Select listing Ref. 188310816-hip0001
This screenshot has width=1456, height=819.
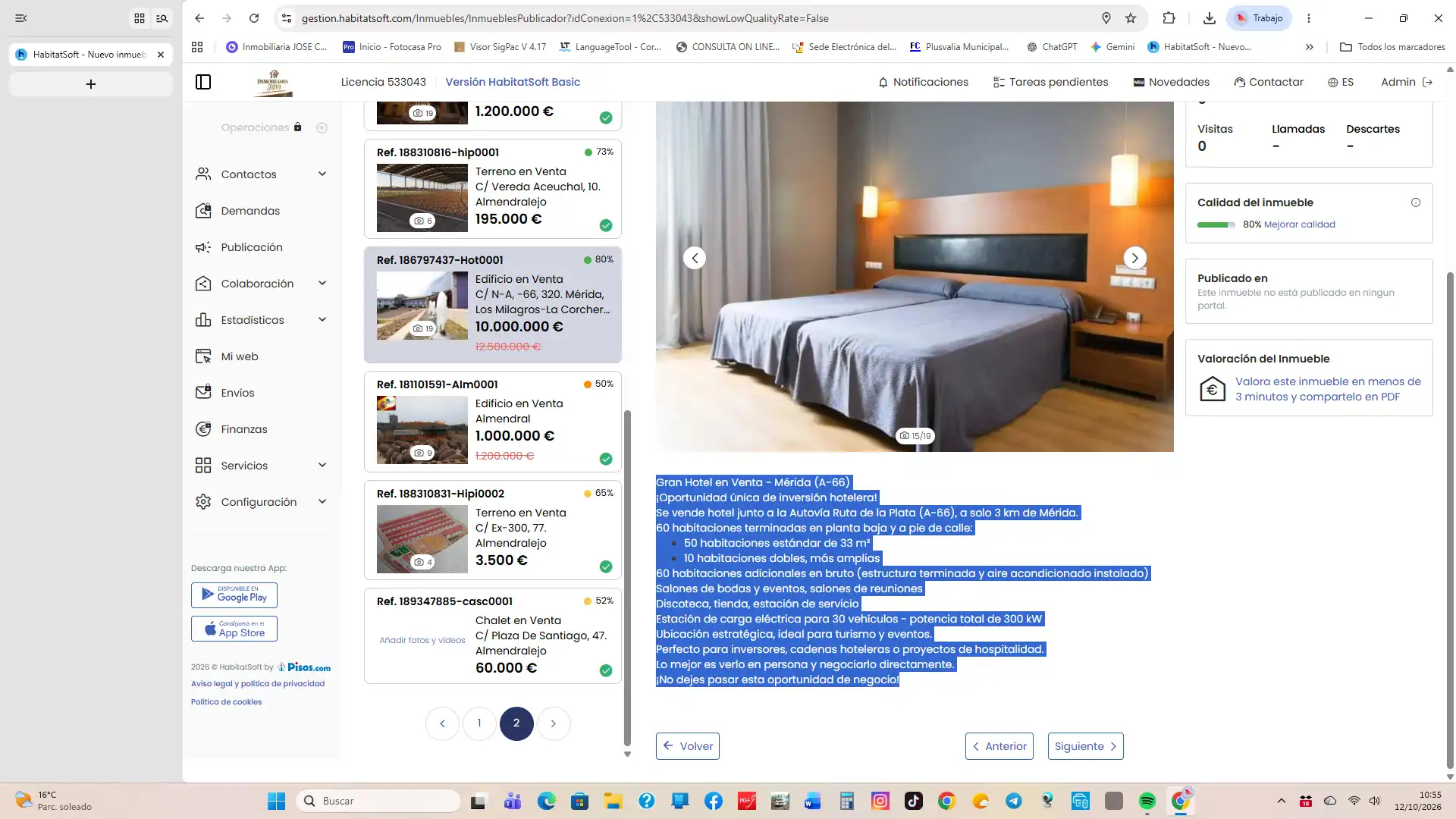pyautogui.click(x=493, y=189)
